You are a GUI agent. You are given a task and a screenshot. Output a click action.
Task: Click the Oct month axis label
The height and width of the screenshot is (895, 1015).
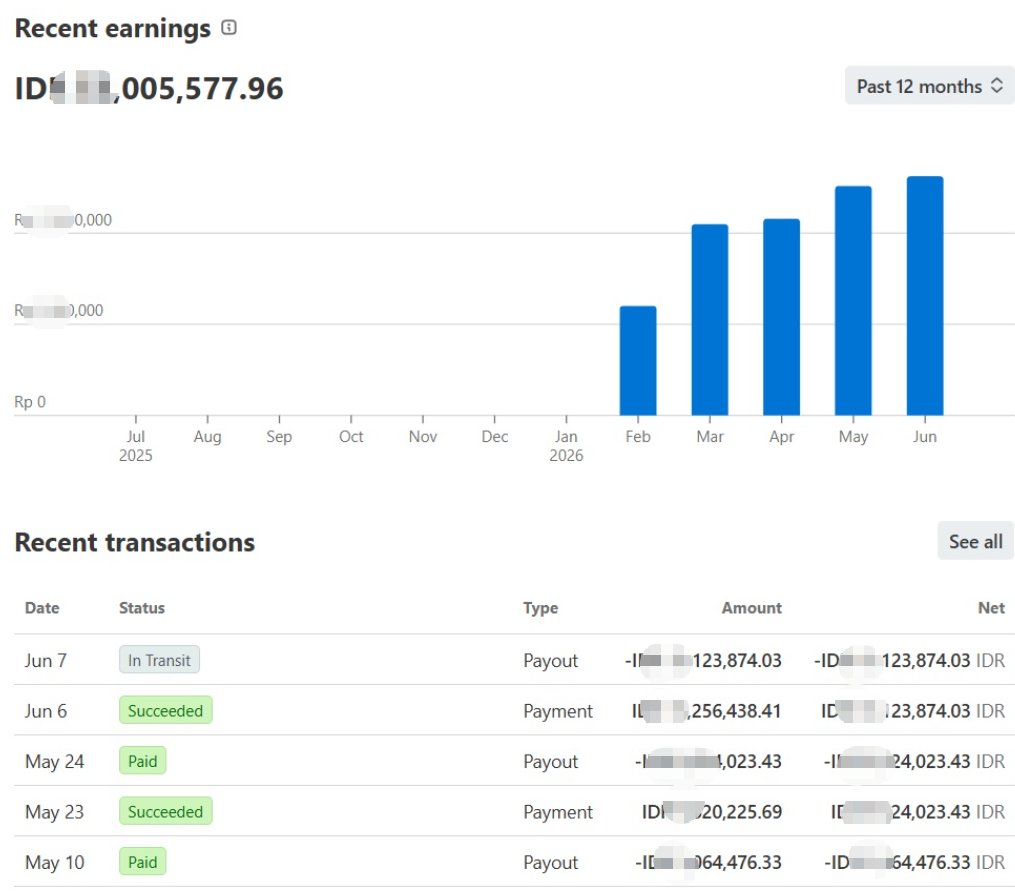(x=351, y=437)
